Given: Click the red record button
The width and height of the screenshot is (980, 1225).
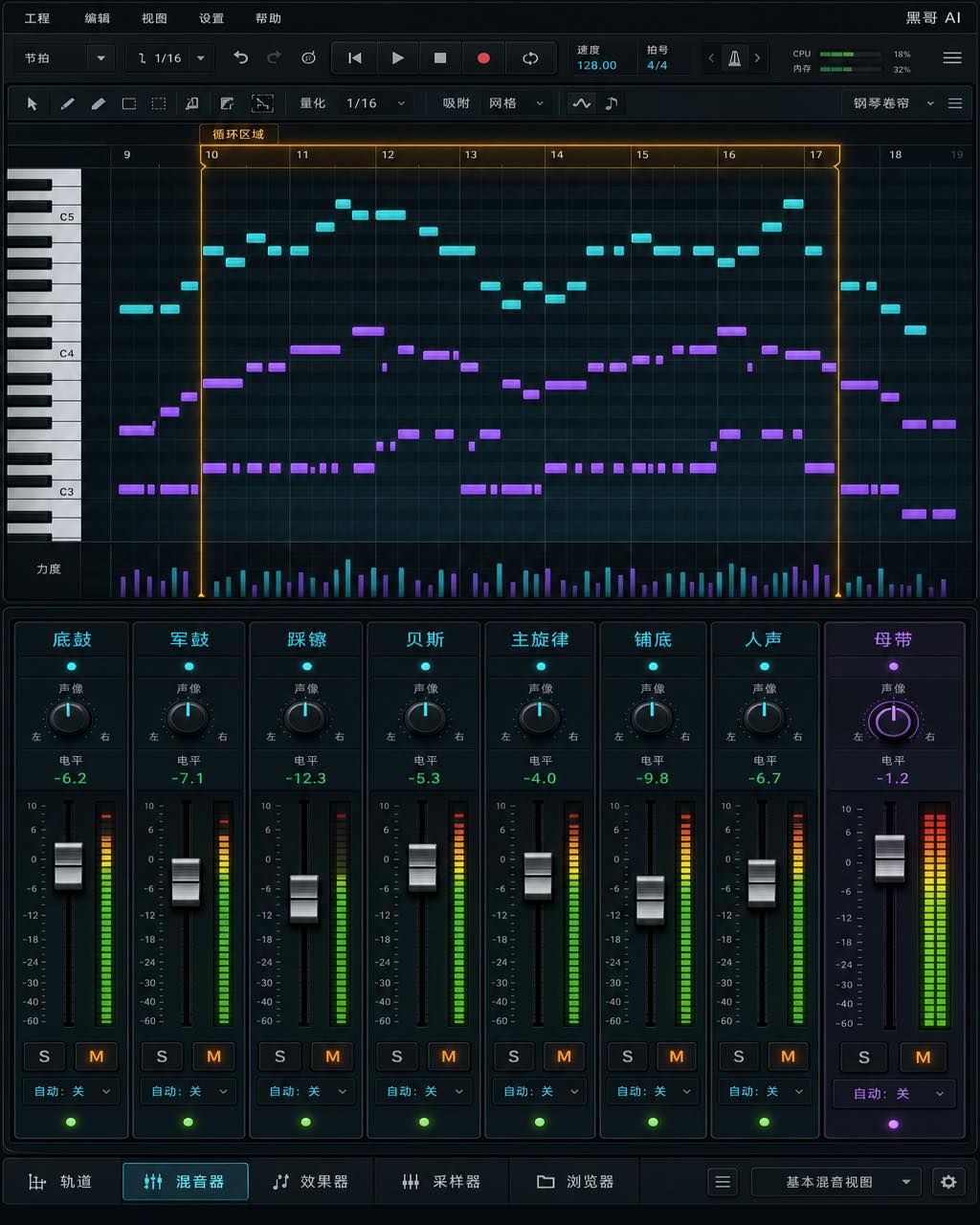Looking at the screenshot, I should pos(483,58).
